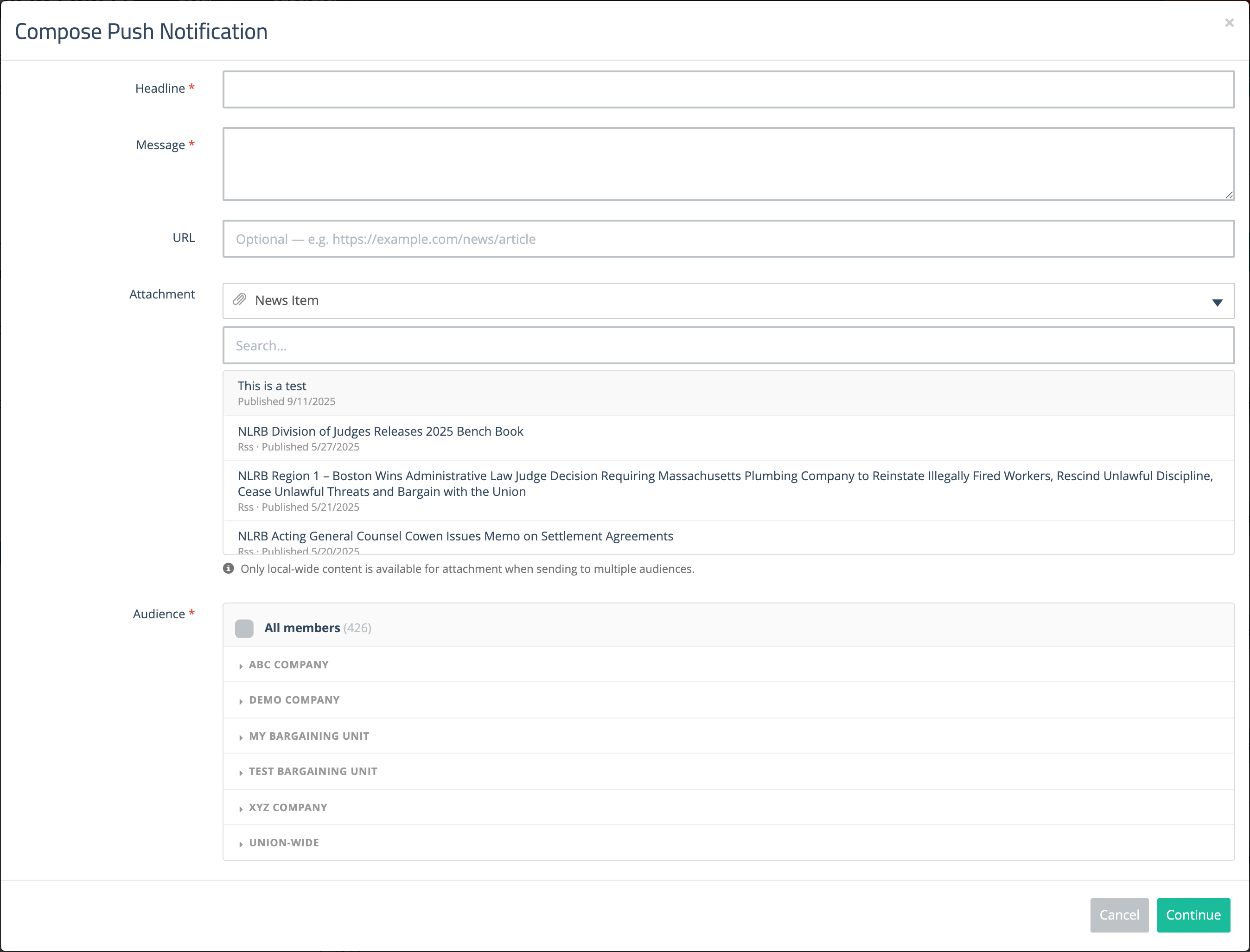
Task: Select the 'This is a test' news item
Action: 728,393
